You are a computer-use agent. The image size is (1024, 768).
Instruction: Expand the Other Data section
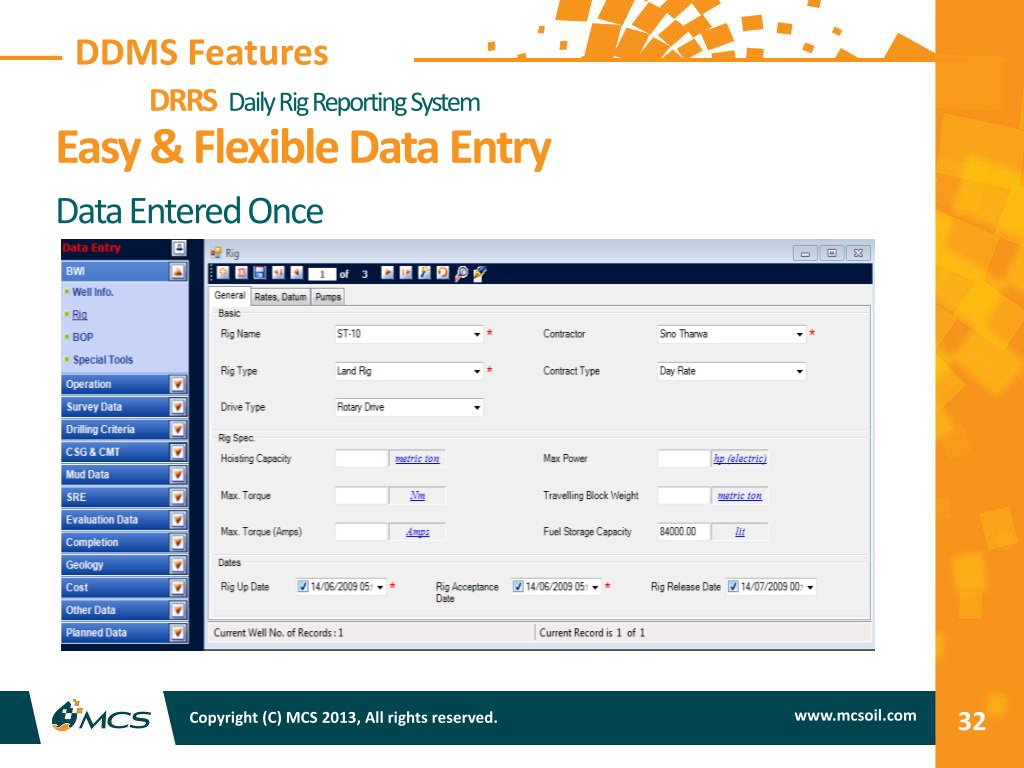point(178,610)
